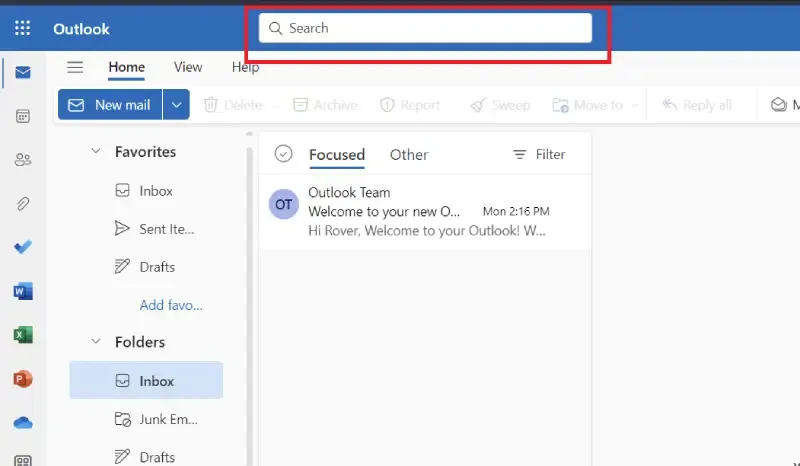Open the OneDrive cloud icon
The height and width of the screenshot is (466, 800).
[x=23, y=423]
